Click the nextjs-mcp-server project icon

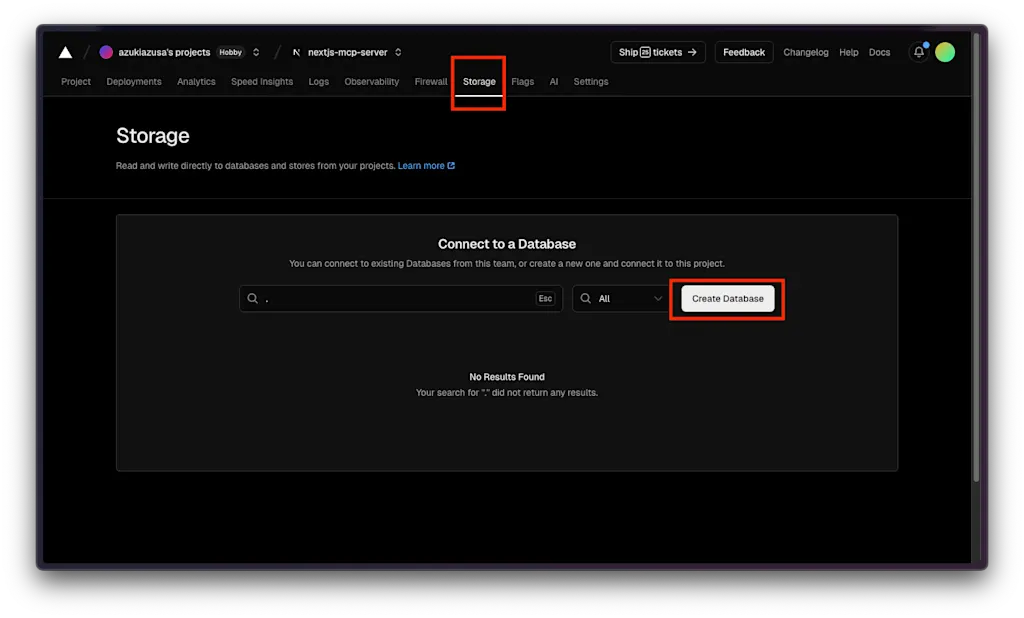pyautogui.click(x=296, y=52)
